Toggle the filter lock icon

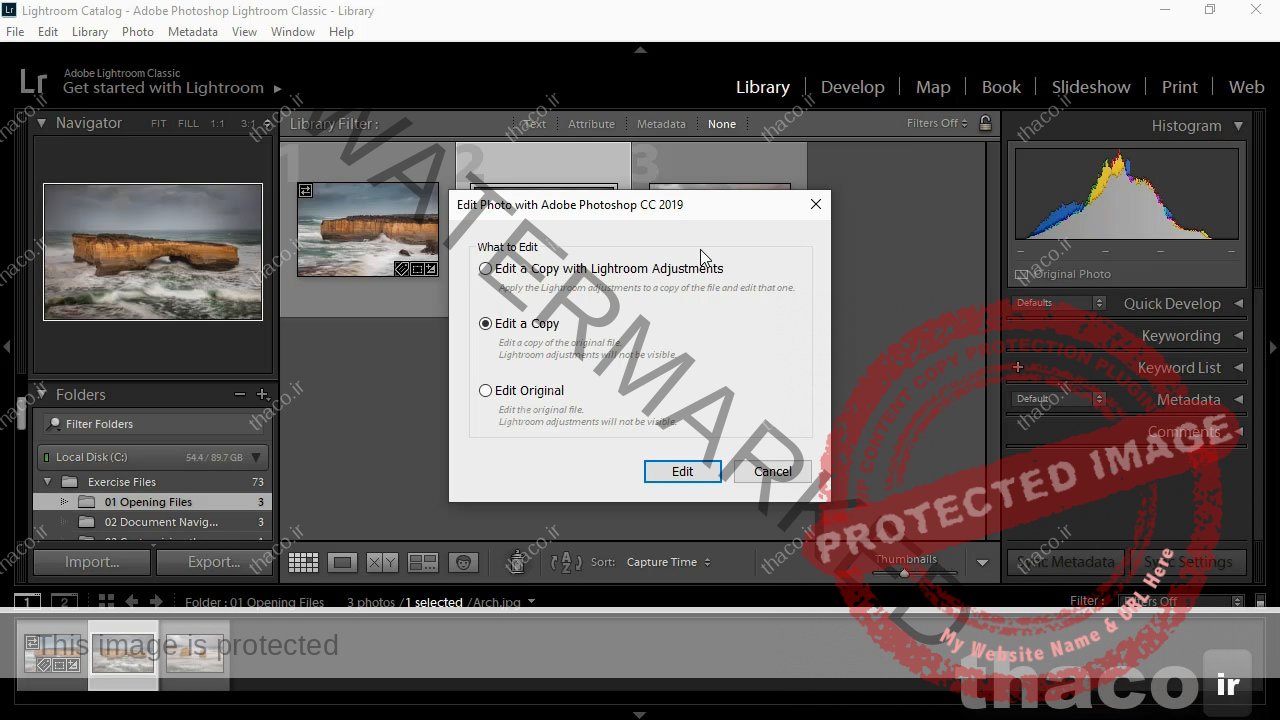pyautogui.click(x=985, y=123)
